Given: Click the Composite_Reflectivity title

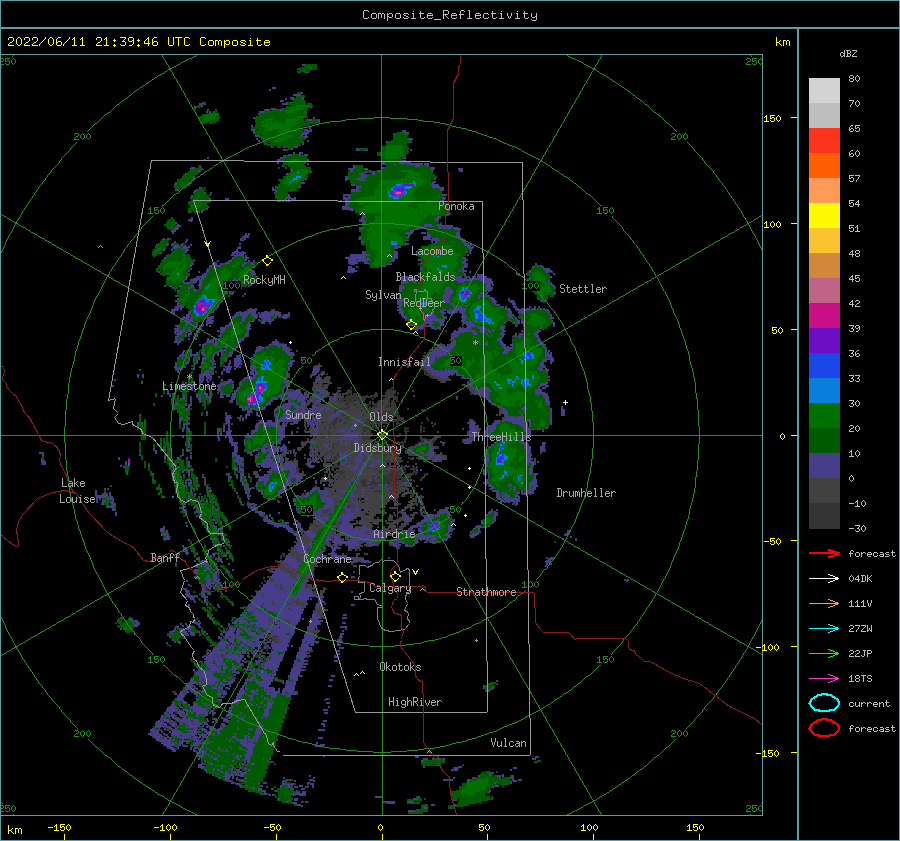Looking at the screenshot, I should (x=449, y=15).
